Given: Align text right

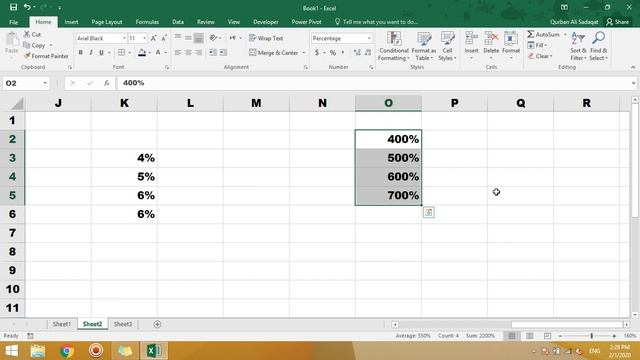Looking at the screenshot, I should (198, 52).
